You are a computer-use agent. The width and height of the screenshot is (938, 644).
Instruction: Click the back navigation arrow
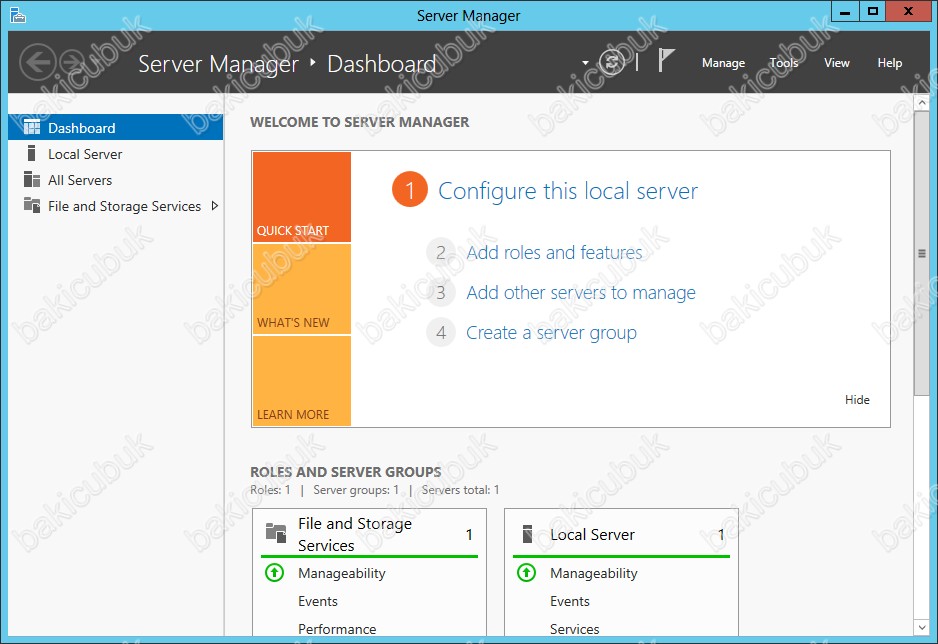(x=38, y=62)
